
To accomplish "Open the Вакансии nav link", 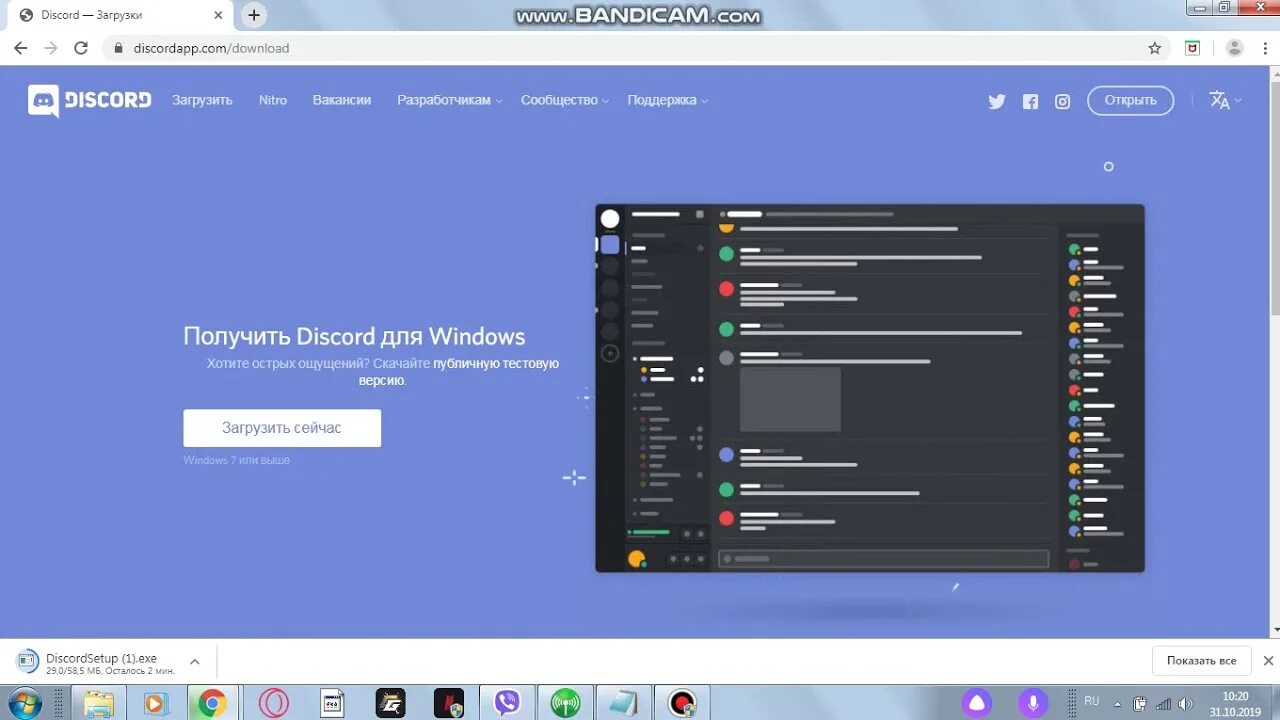I will tap(342, 100).
